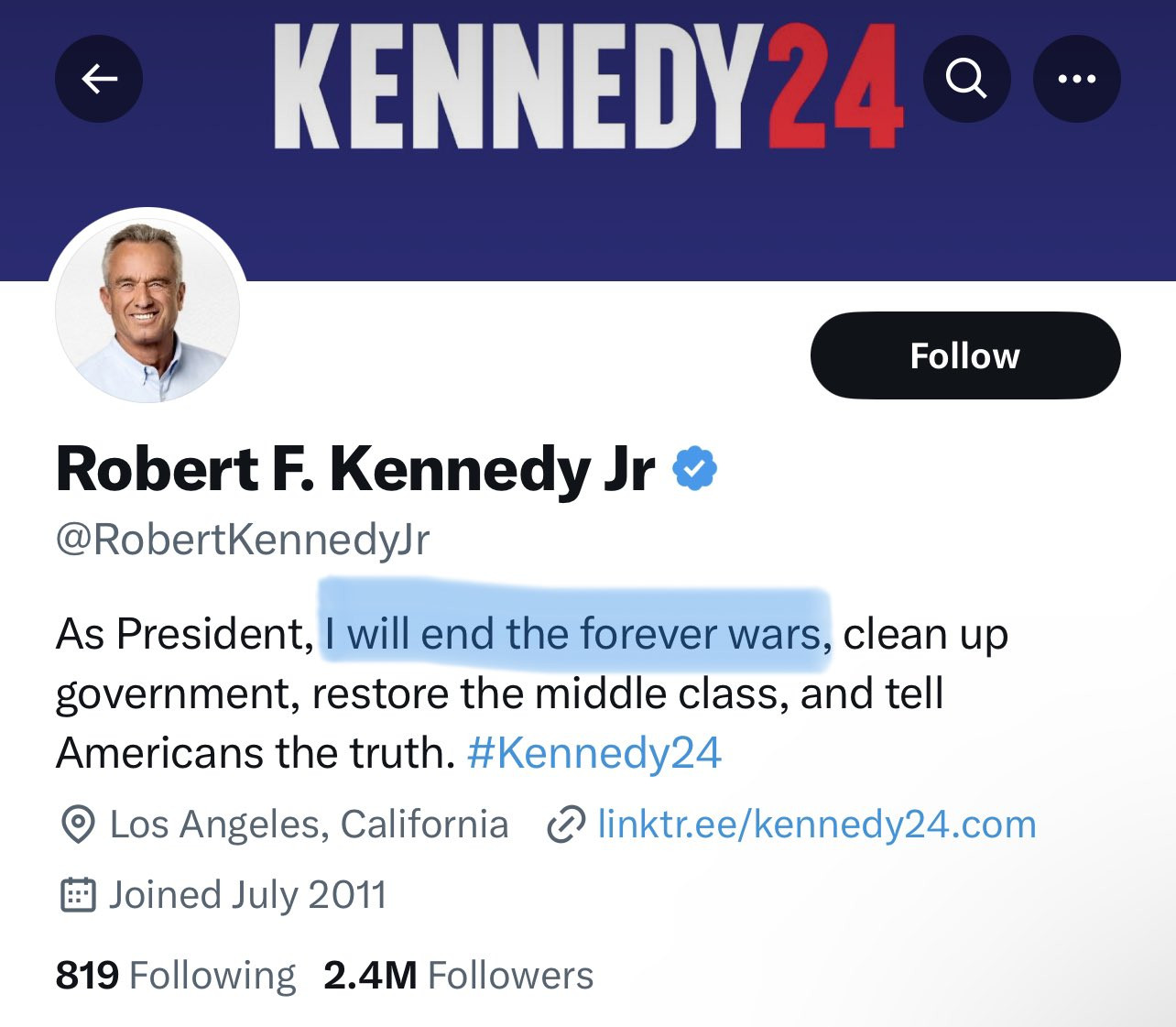Click the blue verified checkmark badge

tap(695, 469)
